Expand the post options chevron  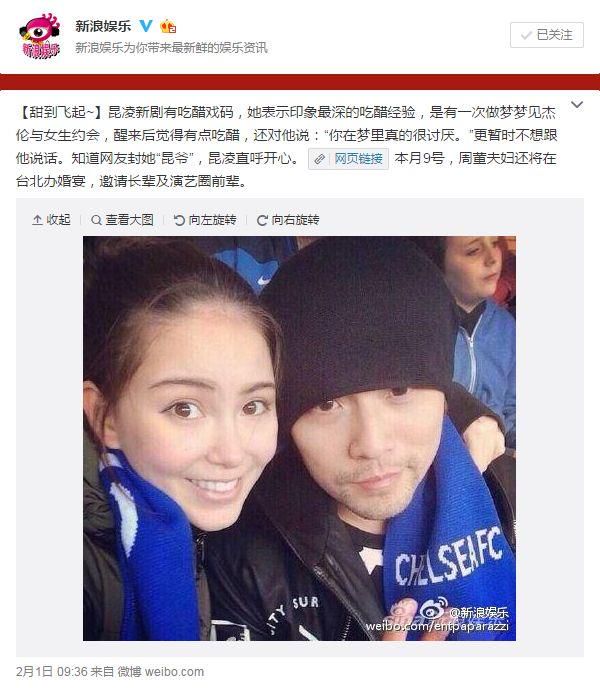577,105
